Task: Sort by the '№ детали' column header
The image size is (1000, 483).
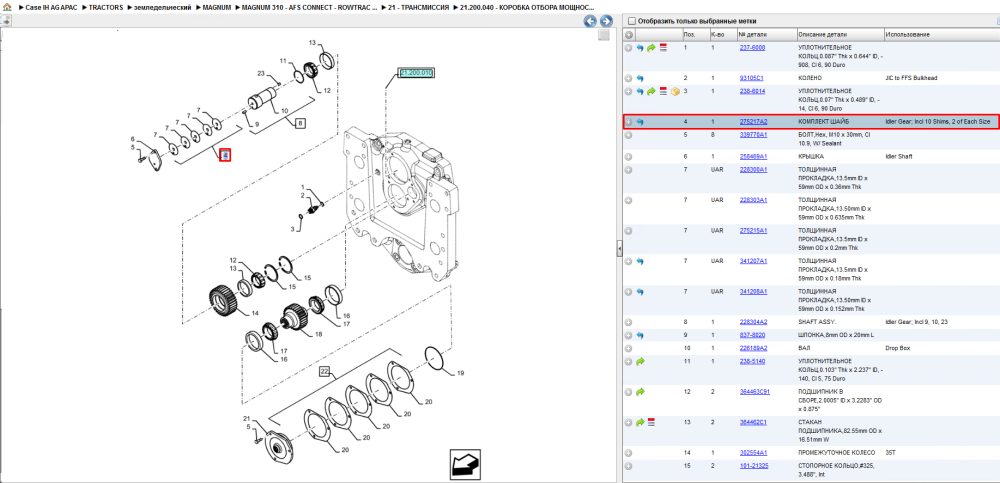Action: [766, 34]
